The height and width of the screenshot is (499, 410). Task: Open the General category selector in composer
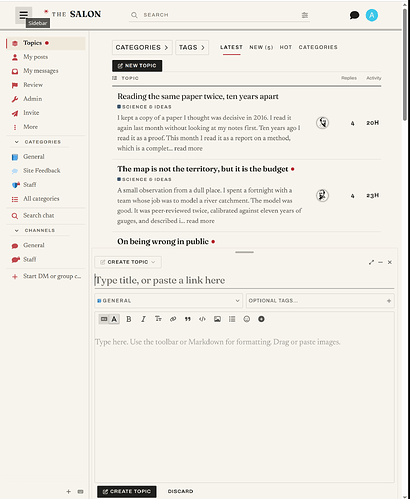coord(169,301)
